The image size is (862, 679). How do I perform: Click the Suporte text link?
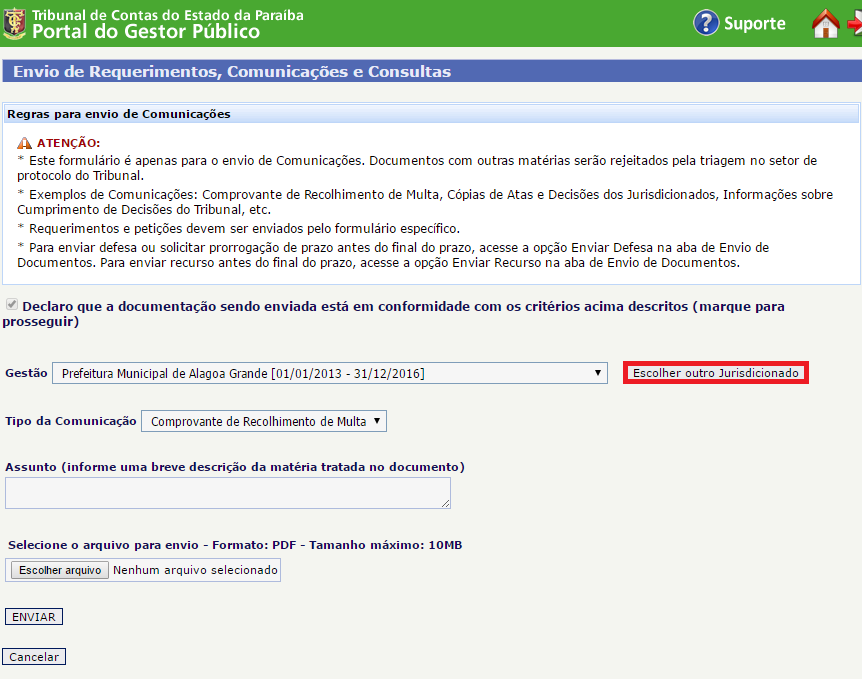(755, 24)
